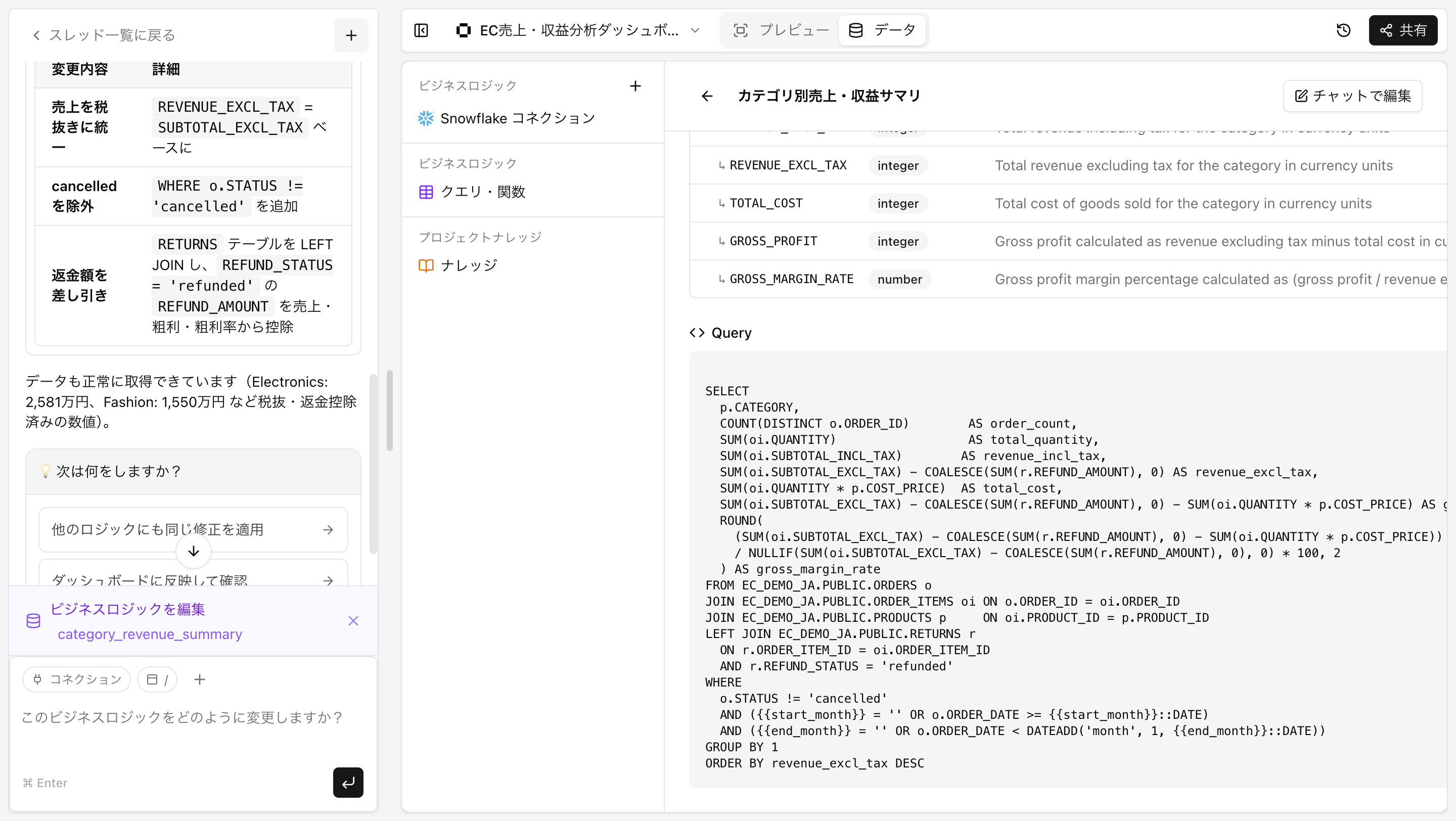Open the コネクション selector chip
Image resolution: width=1456 pixels, height=821 pixels.
point(77,679)
